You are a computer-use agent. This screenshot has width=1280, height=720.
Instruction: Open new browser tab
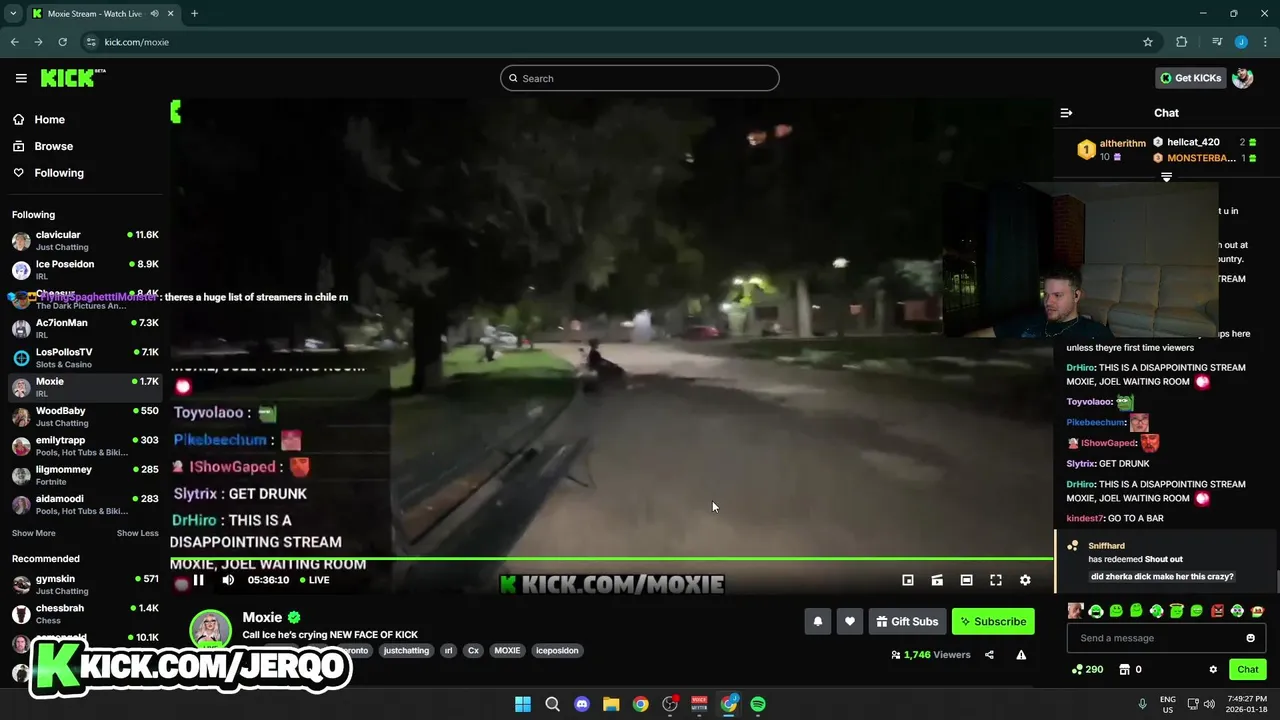pos(194,13)
